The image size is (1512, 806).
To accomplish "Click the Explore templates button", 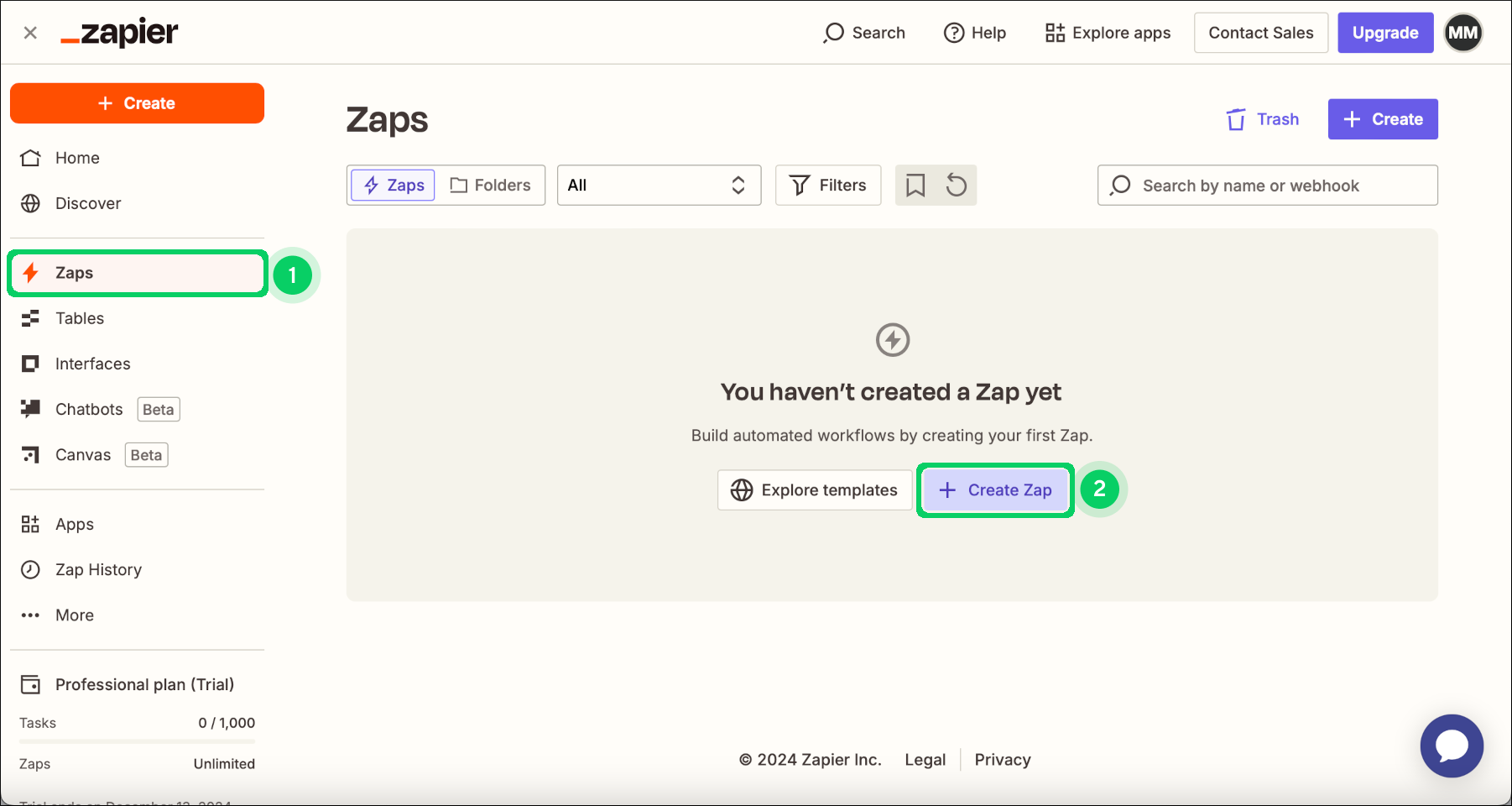I will [x=814, y=490].
